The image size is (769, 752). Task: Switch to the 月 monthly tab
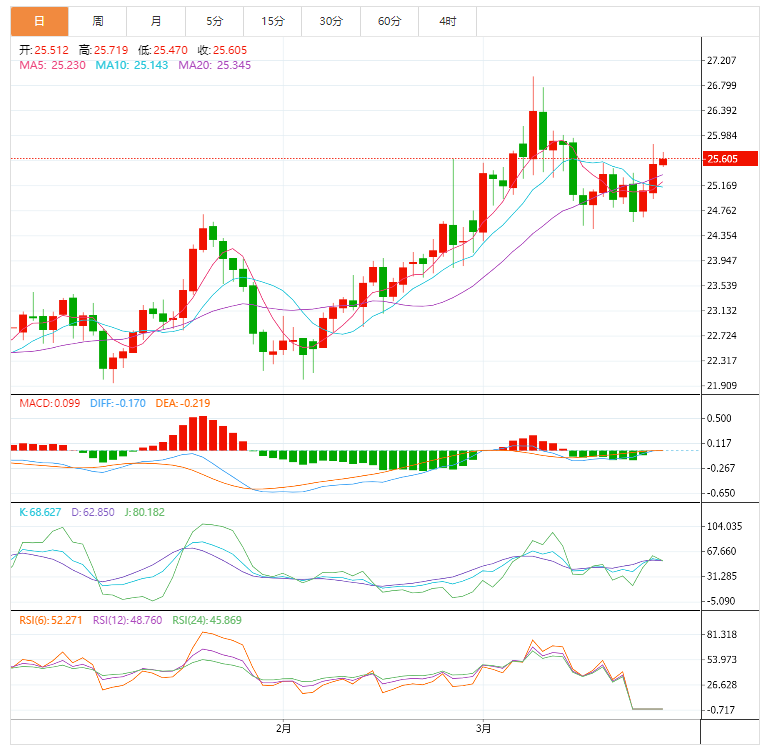click(156, 21)
